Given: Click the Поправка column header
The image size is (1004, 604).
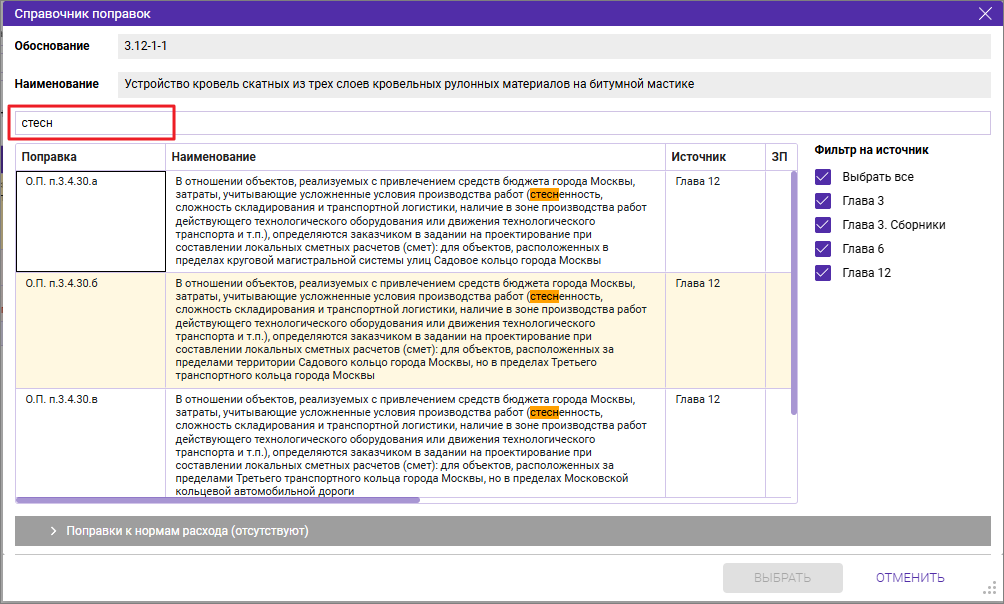Looking at the screenshot, I should [91, 157].
